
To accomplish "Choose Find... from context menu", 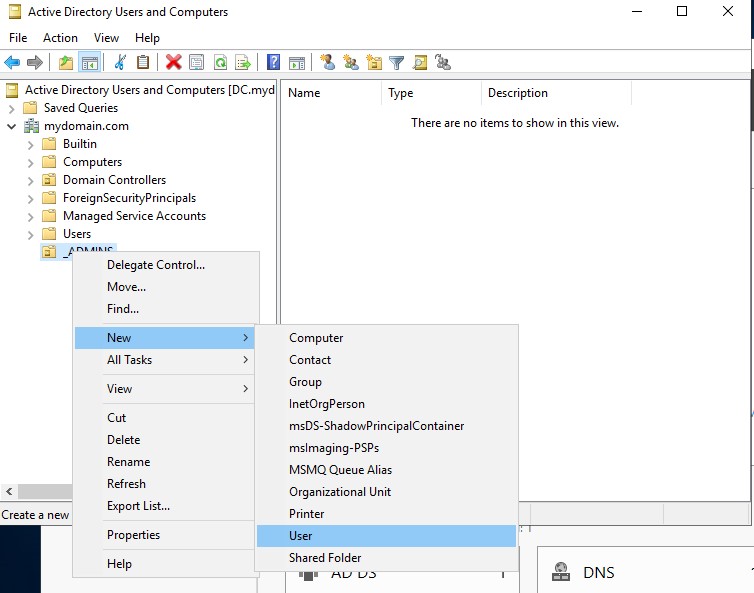I will [165, 309].
